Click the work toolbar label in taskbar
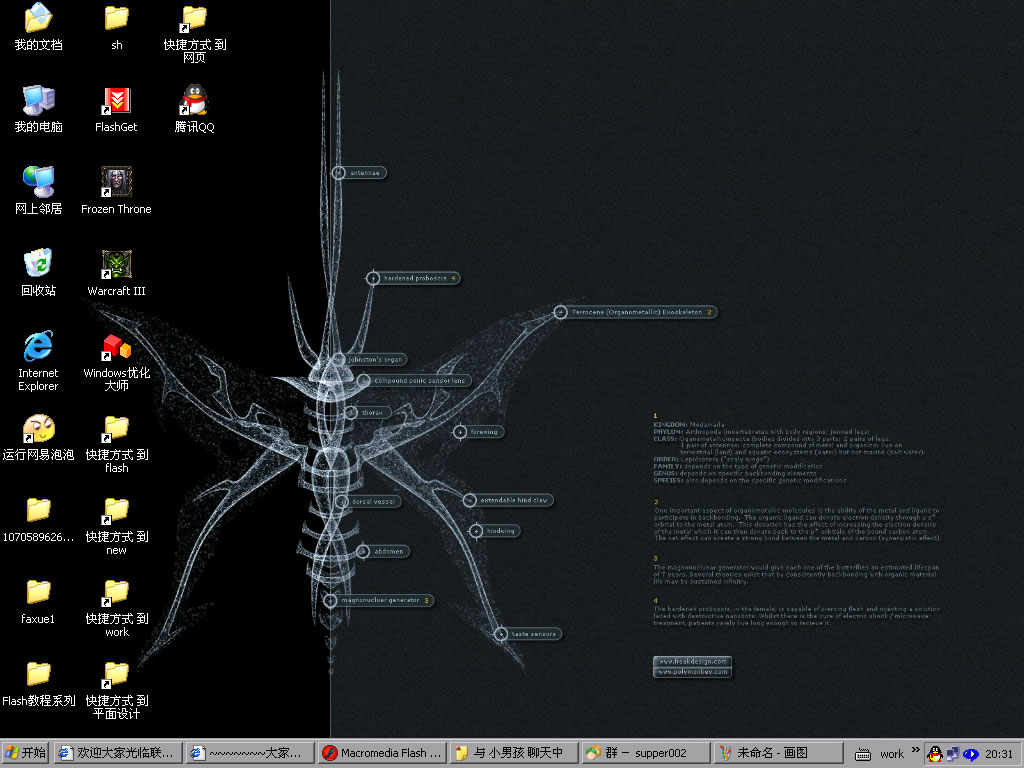This screenshot has width=1024, height=768. click(x=891, y=754)
